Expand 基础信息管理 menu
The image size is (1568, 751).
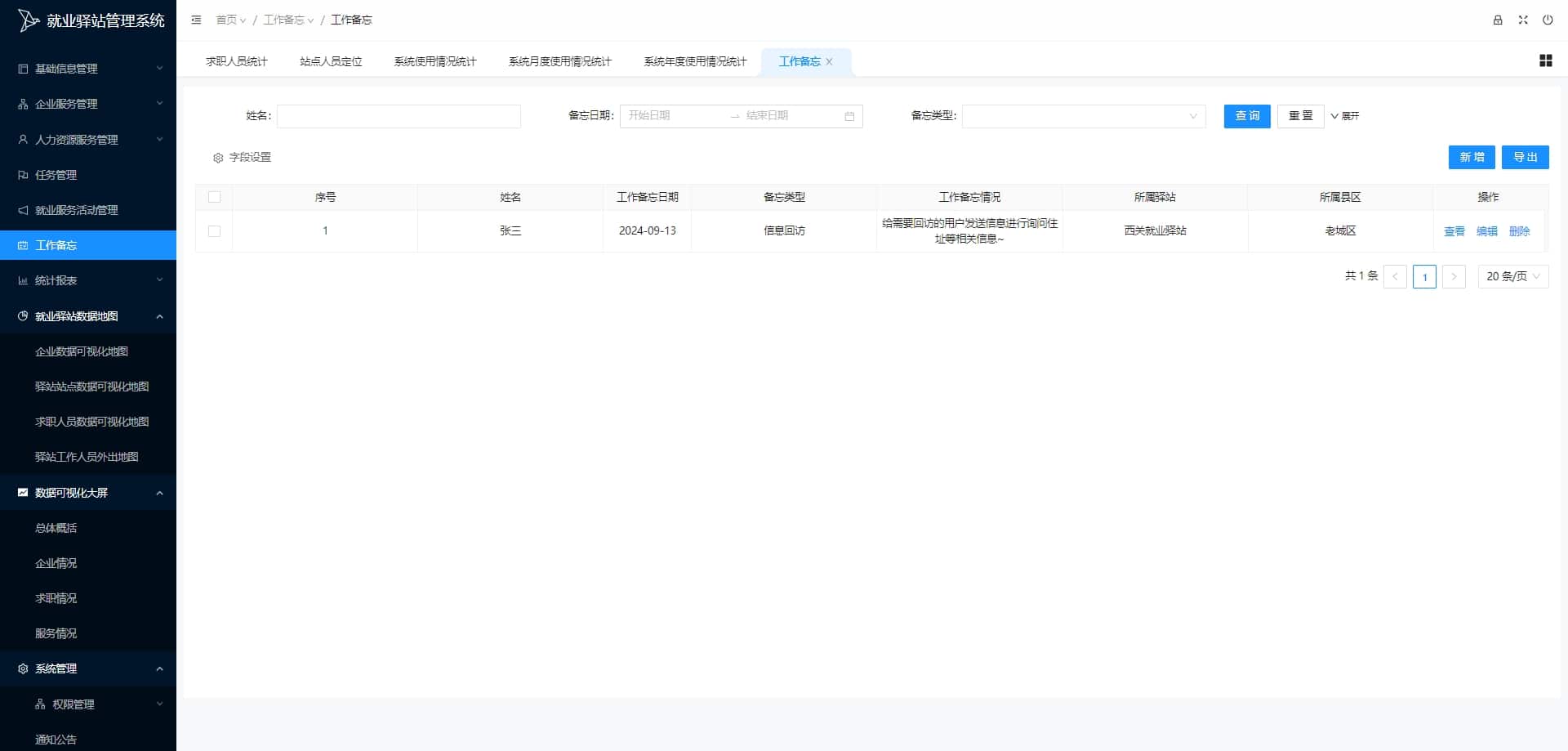pos(88,69)
